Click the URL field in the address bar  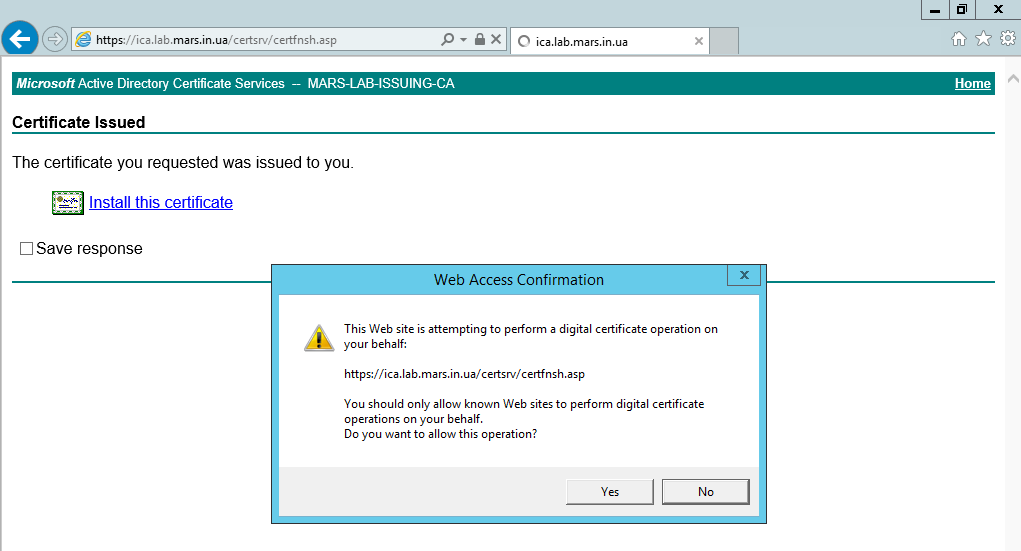coord(260,40)
